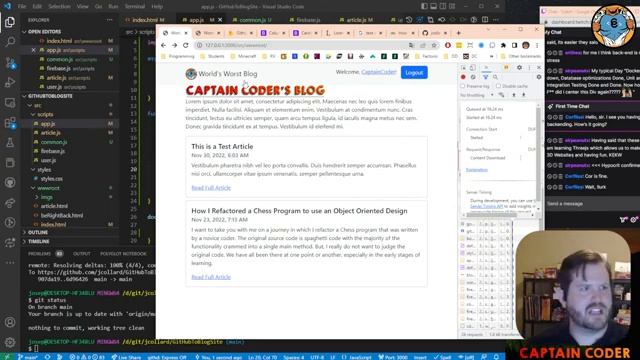Expand the Outline section
640x360 pixels.
38,232
